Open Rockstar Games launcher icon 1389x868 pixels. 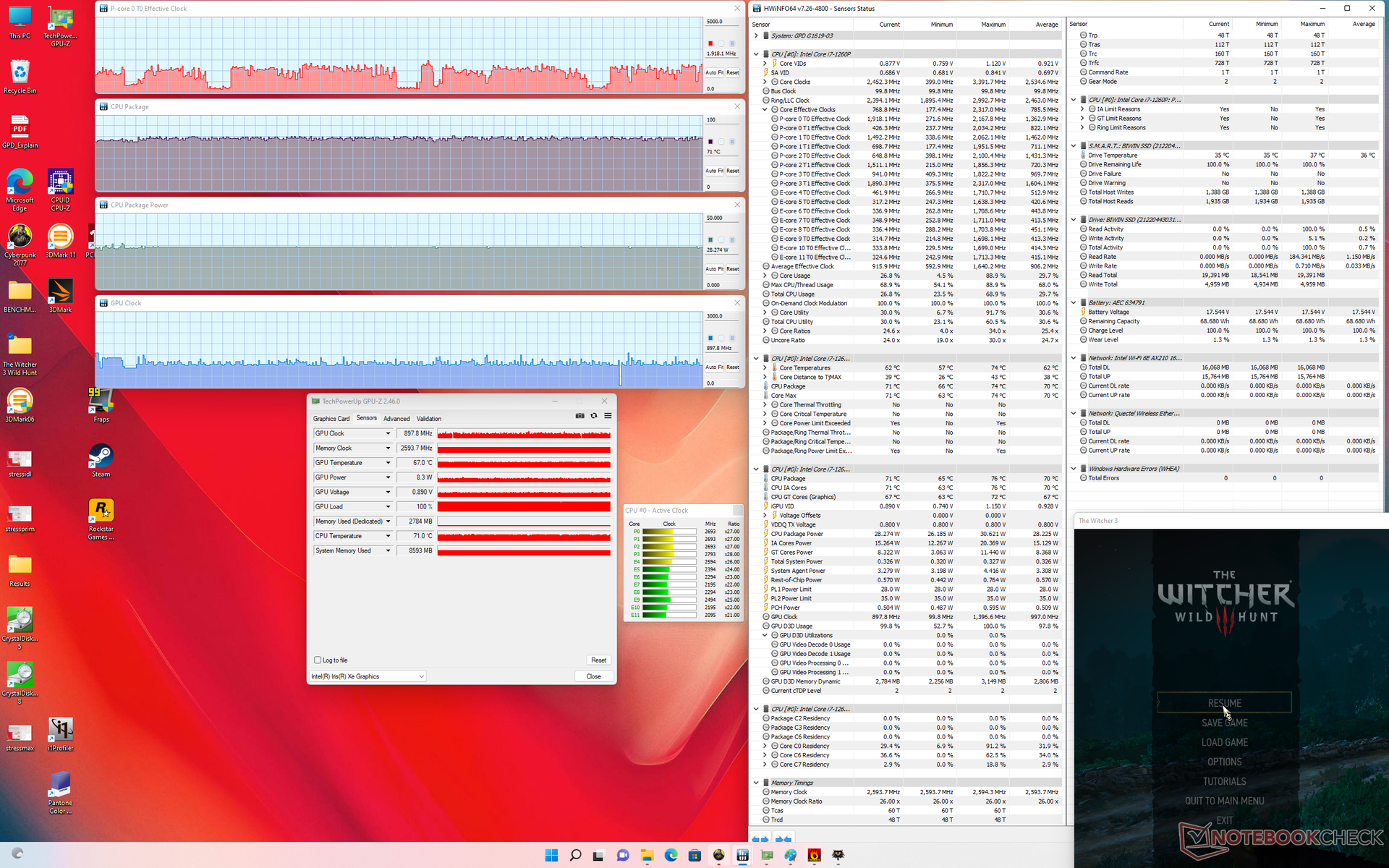[x=101, y=511]
